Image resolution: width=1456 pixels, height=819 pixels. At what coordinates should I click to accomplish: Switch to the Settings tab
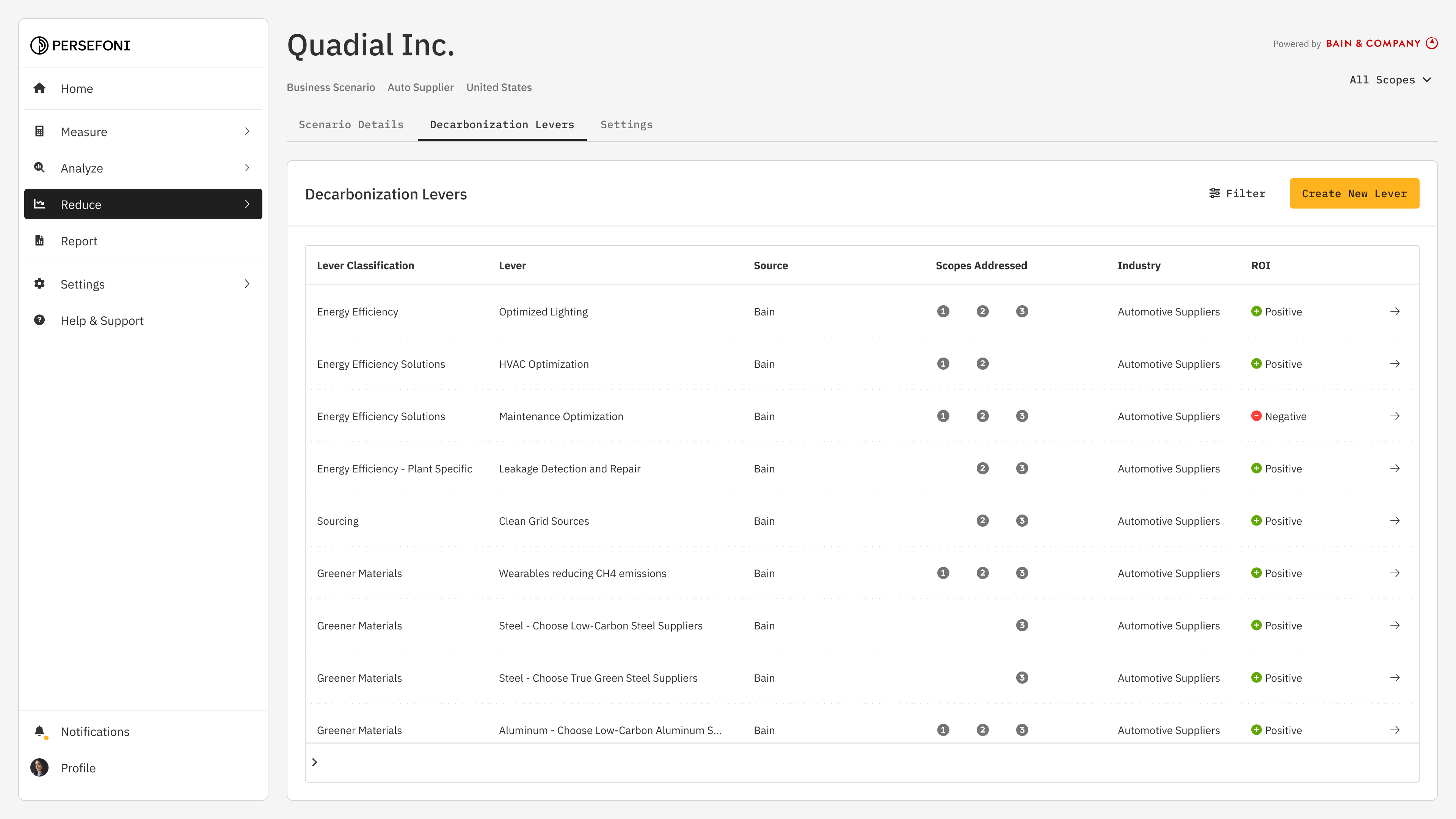click(x=626, y=124)
